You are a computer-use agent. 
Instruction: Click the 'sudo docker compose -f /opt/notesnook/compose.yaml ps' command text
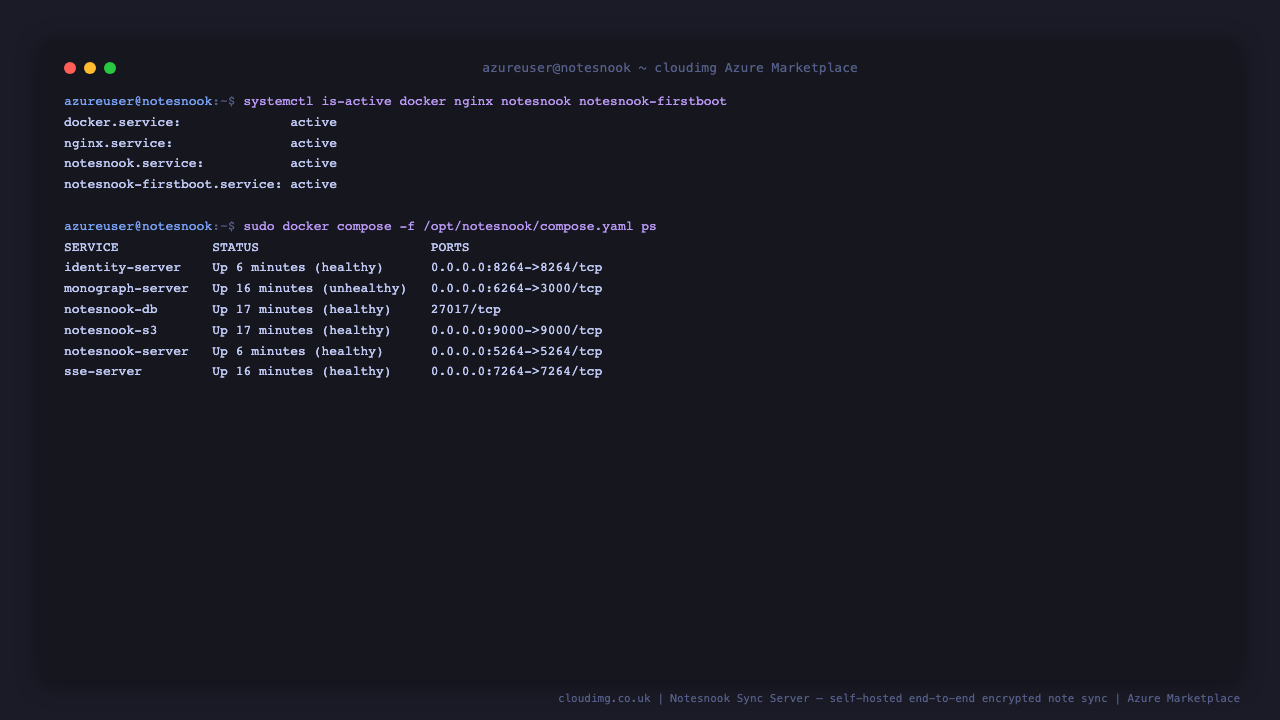(x=450, y=227)
